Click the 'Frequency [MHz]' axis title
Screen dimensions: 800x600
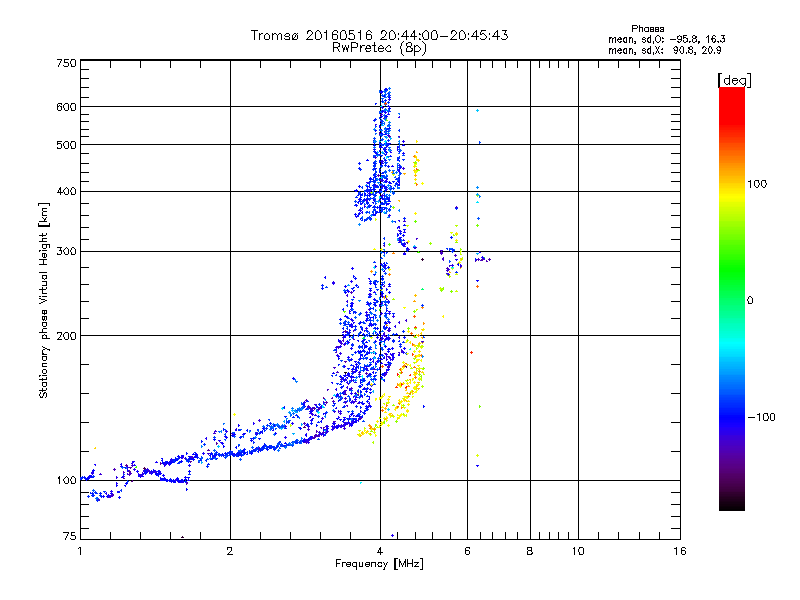point(379,564)
